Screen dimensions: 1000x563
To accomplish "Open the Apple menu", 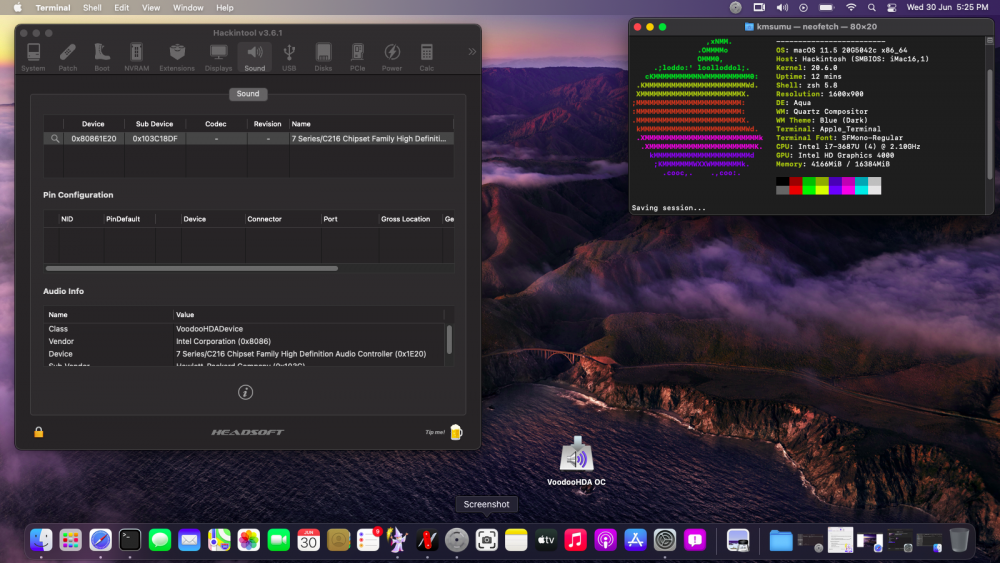I will point(18,8).
